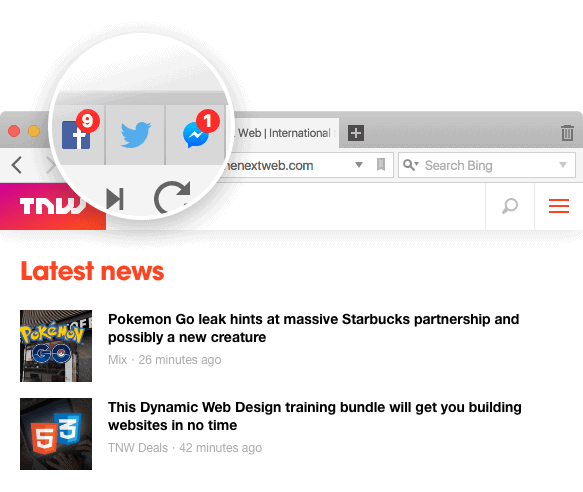
Task: Click the Latest news heading
Action: point(92,271)
